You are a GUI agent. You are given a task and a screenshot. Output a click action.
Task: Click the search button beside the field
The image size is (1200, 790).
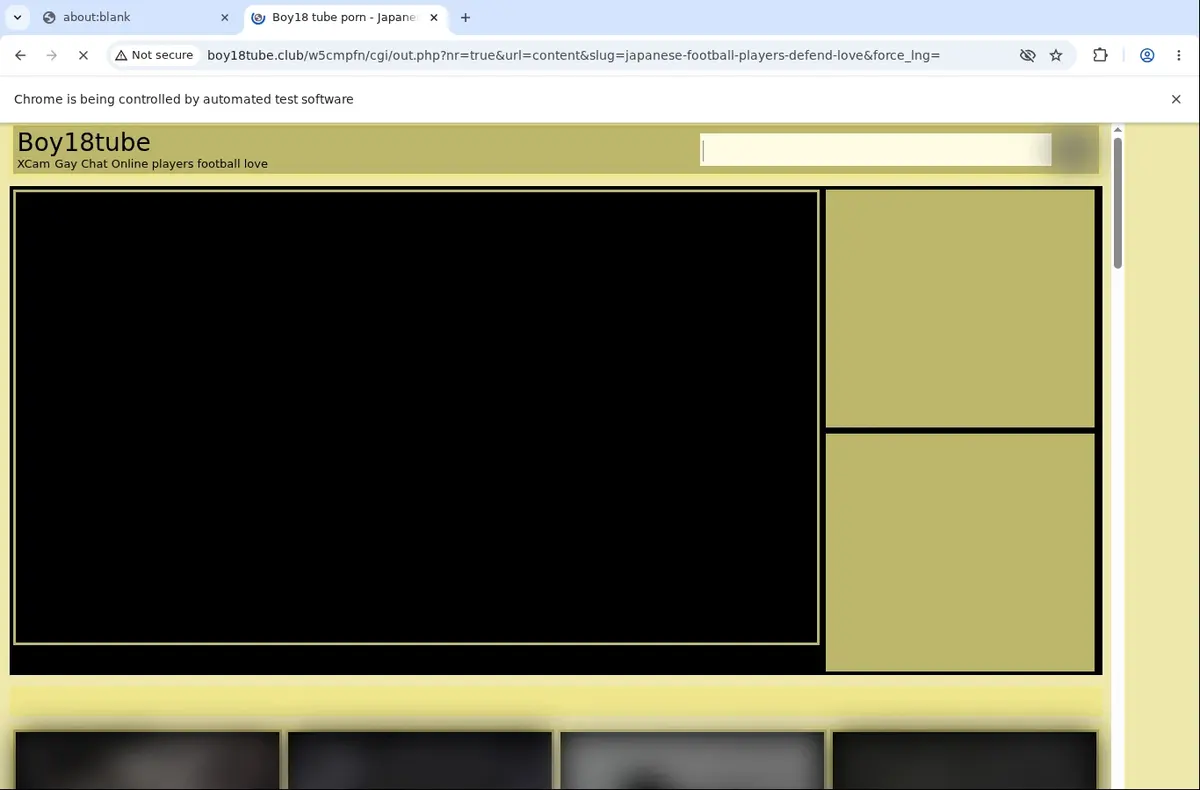click(1075, 150)
